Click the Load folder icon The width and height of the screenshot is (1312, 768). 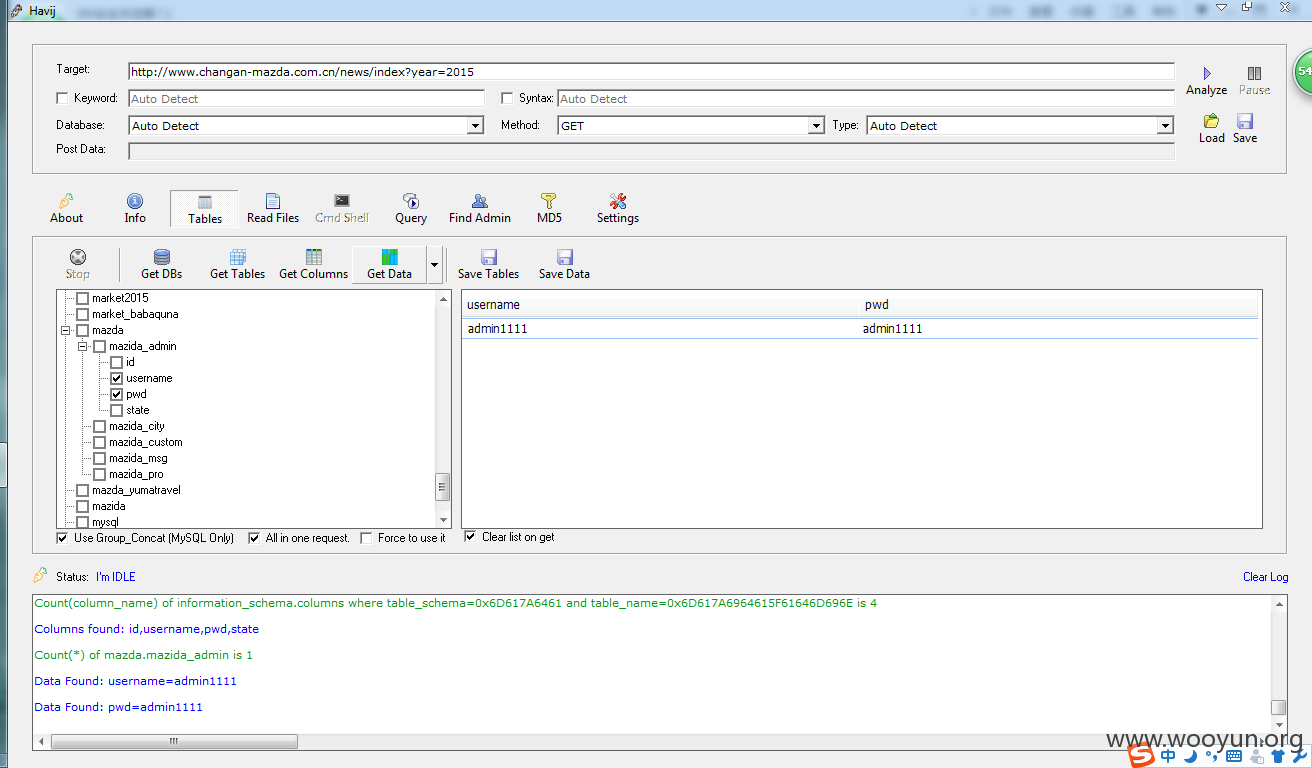[x=1211, y=121]
